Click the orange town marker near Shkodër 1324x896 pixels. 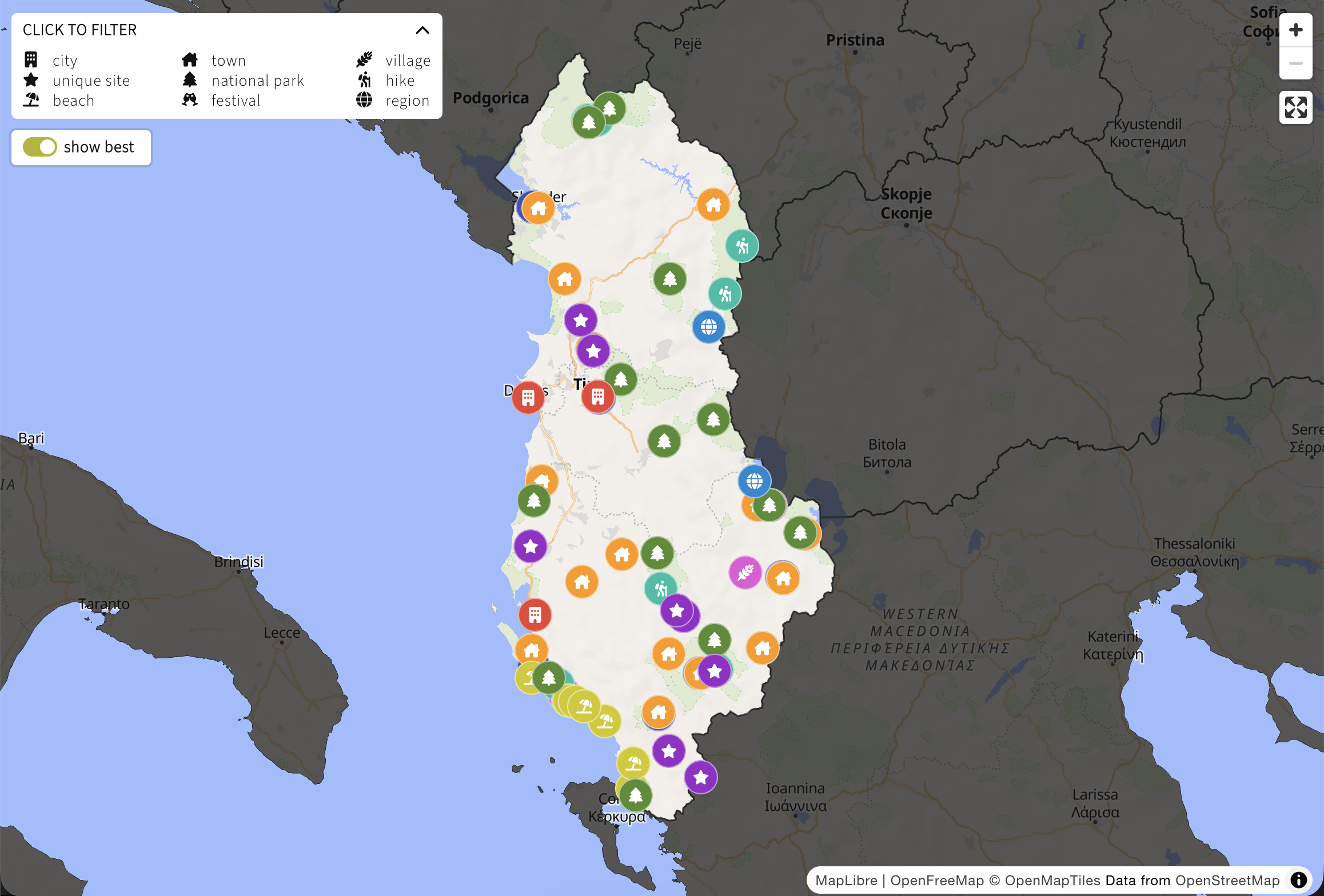(539, 208)
